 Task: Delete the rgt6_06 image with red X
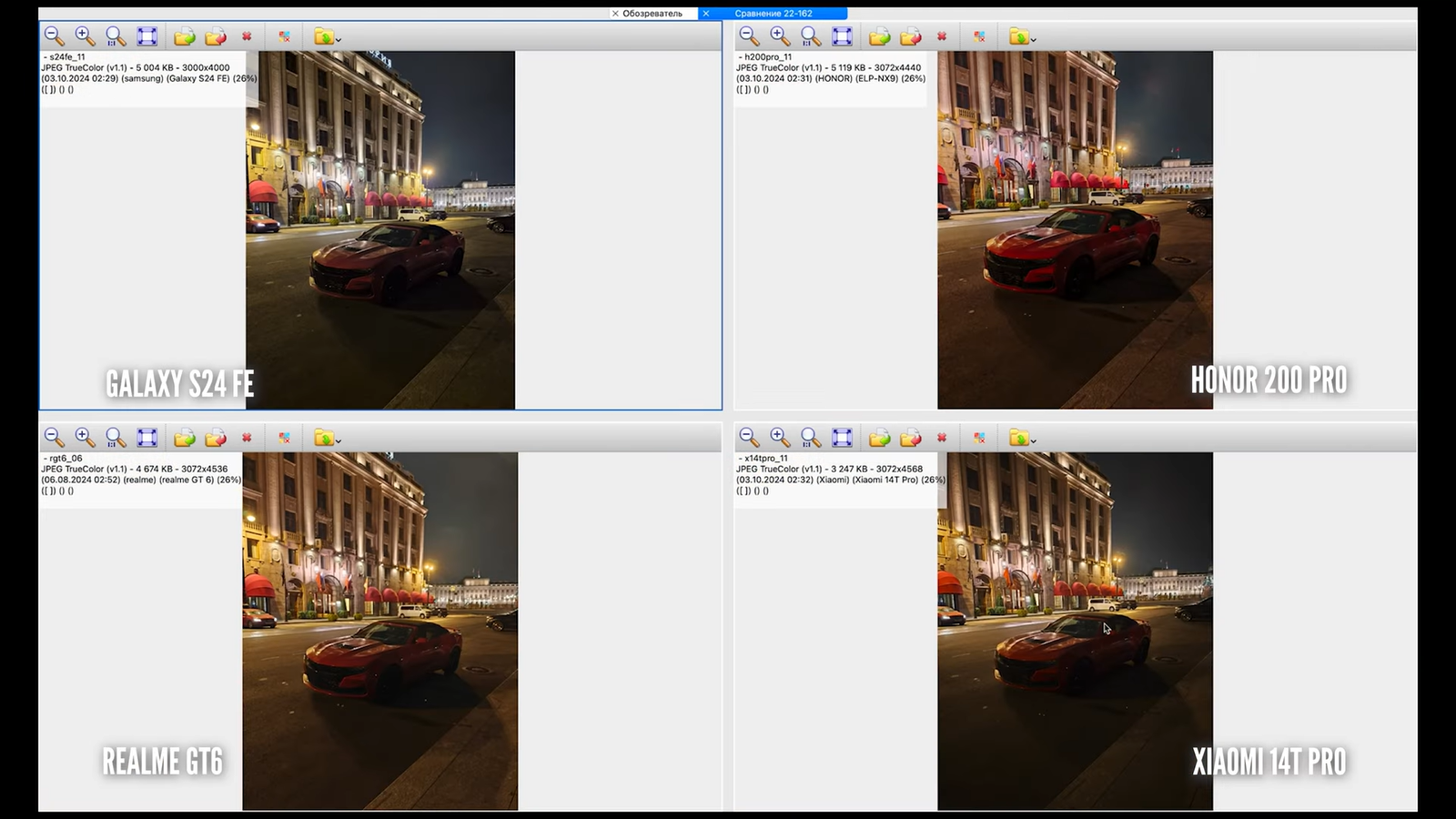(247, 438)
